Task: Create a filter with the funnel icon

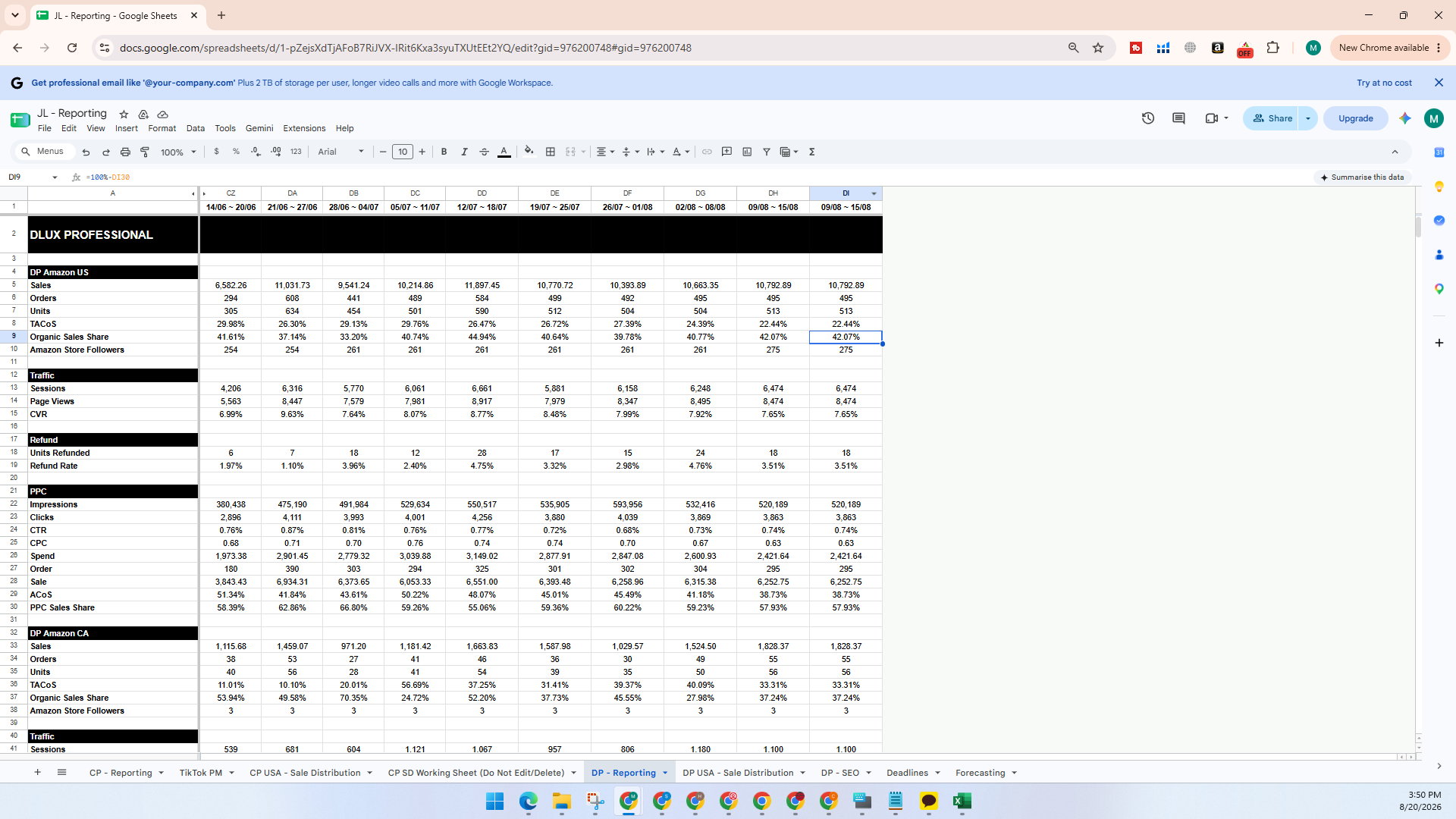Action: click(x=767, y=152)
